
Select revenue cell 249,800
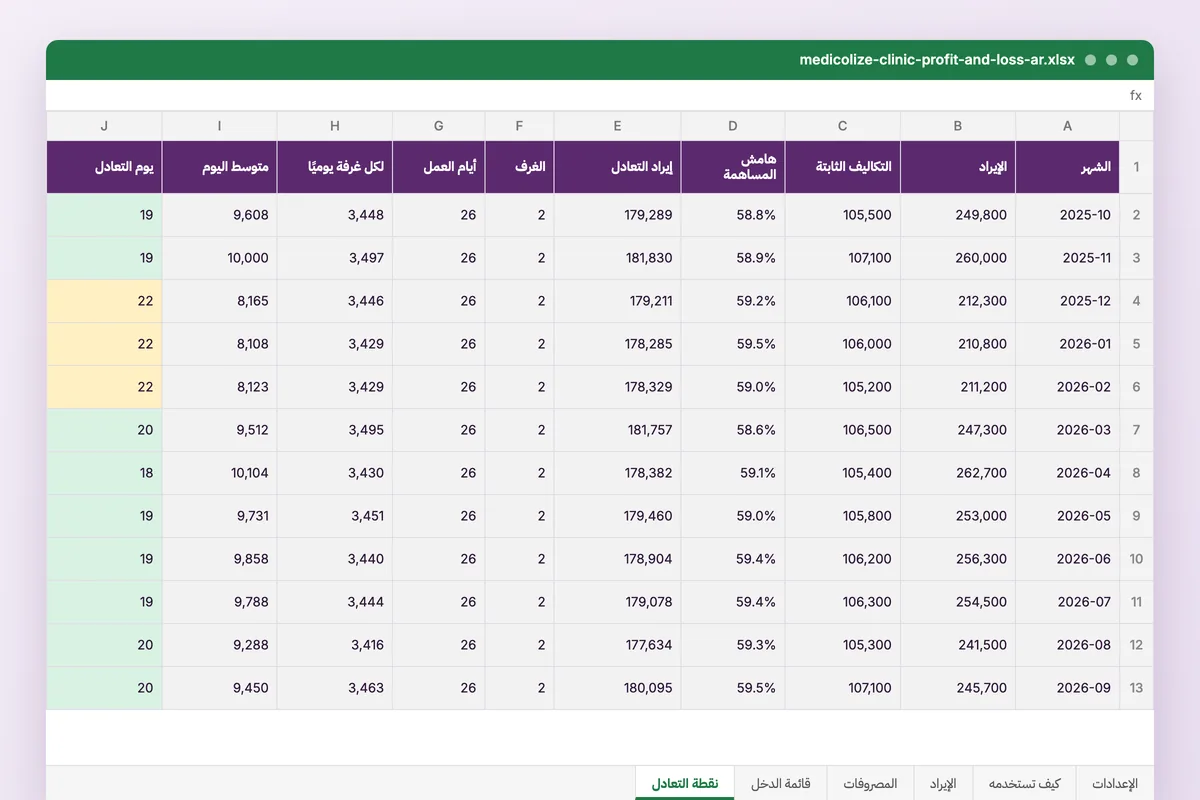[x=958, y=215]
